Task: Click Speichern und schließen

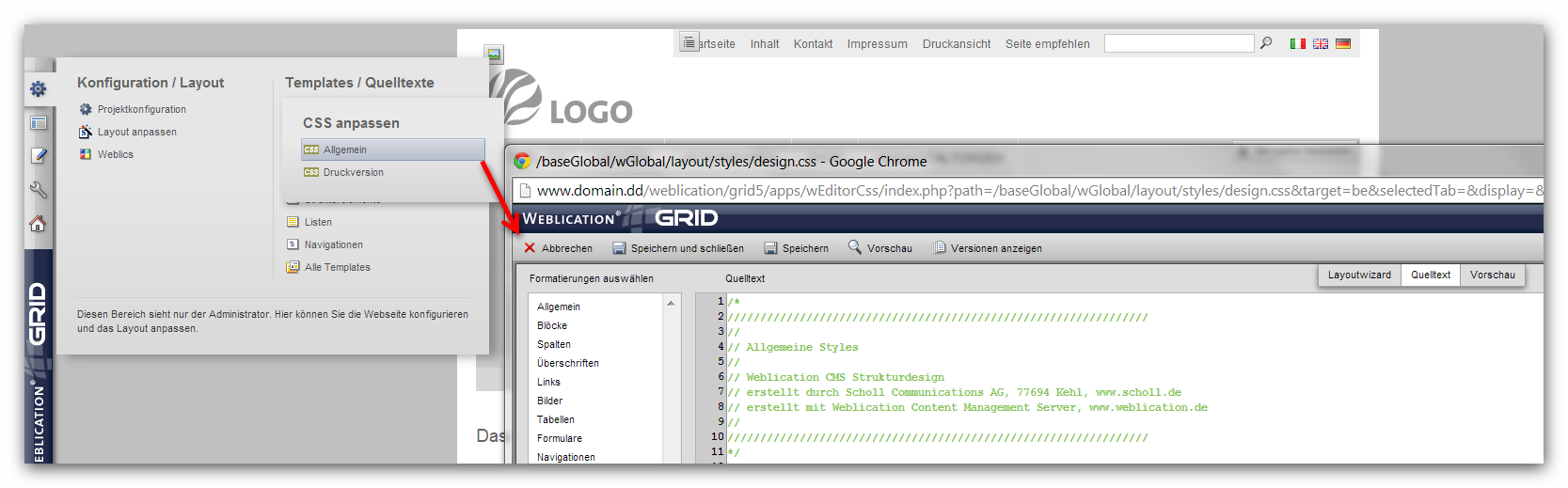Action: (678, 248)
